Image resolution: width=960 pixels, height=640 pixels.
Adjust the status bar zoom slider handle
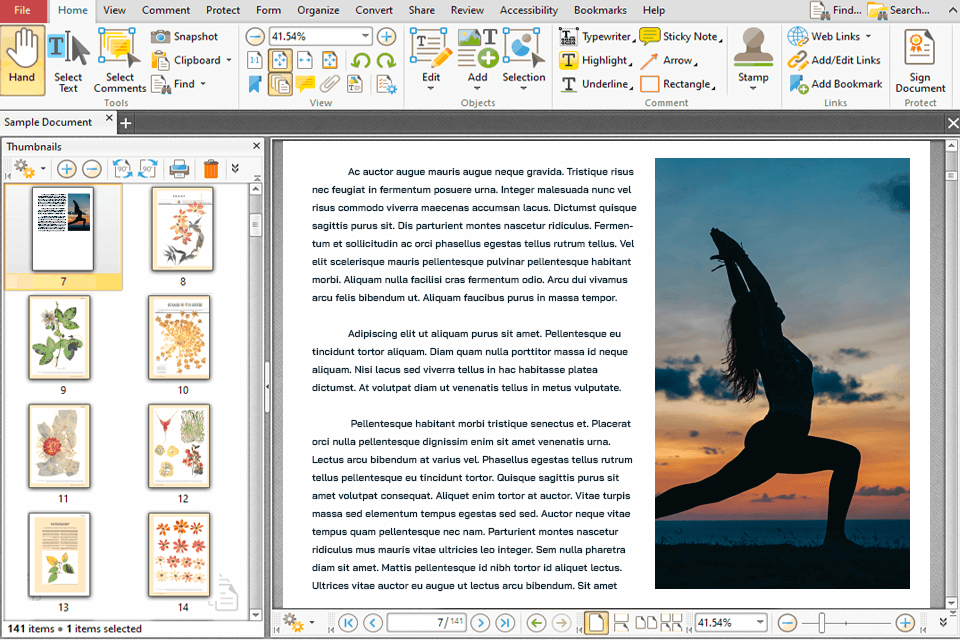(x=821, y=623)
